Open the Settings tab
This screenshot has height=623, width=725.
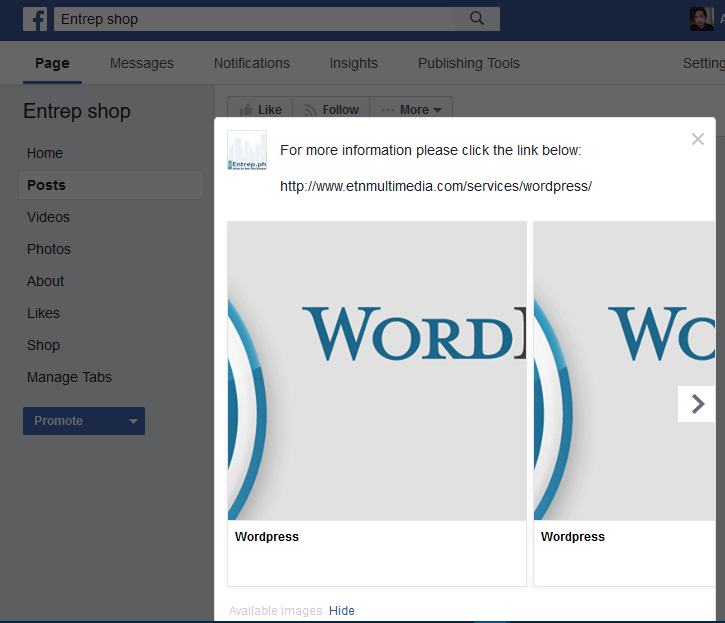[704, 63]
